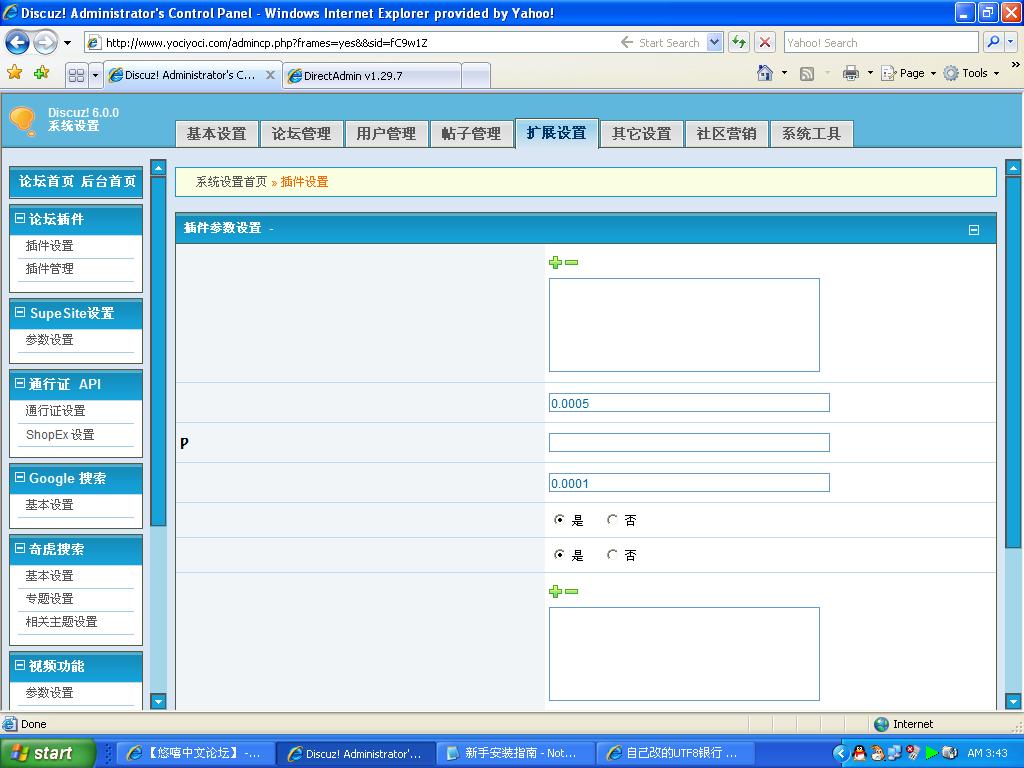Viewport: 1024px width, 768px height.
Task: Click the field containing 0.0001
Action: click(x=689, y=483)
